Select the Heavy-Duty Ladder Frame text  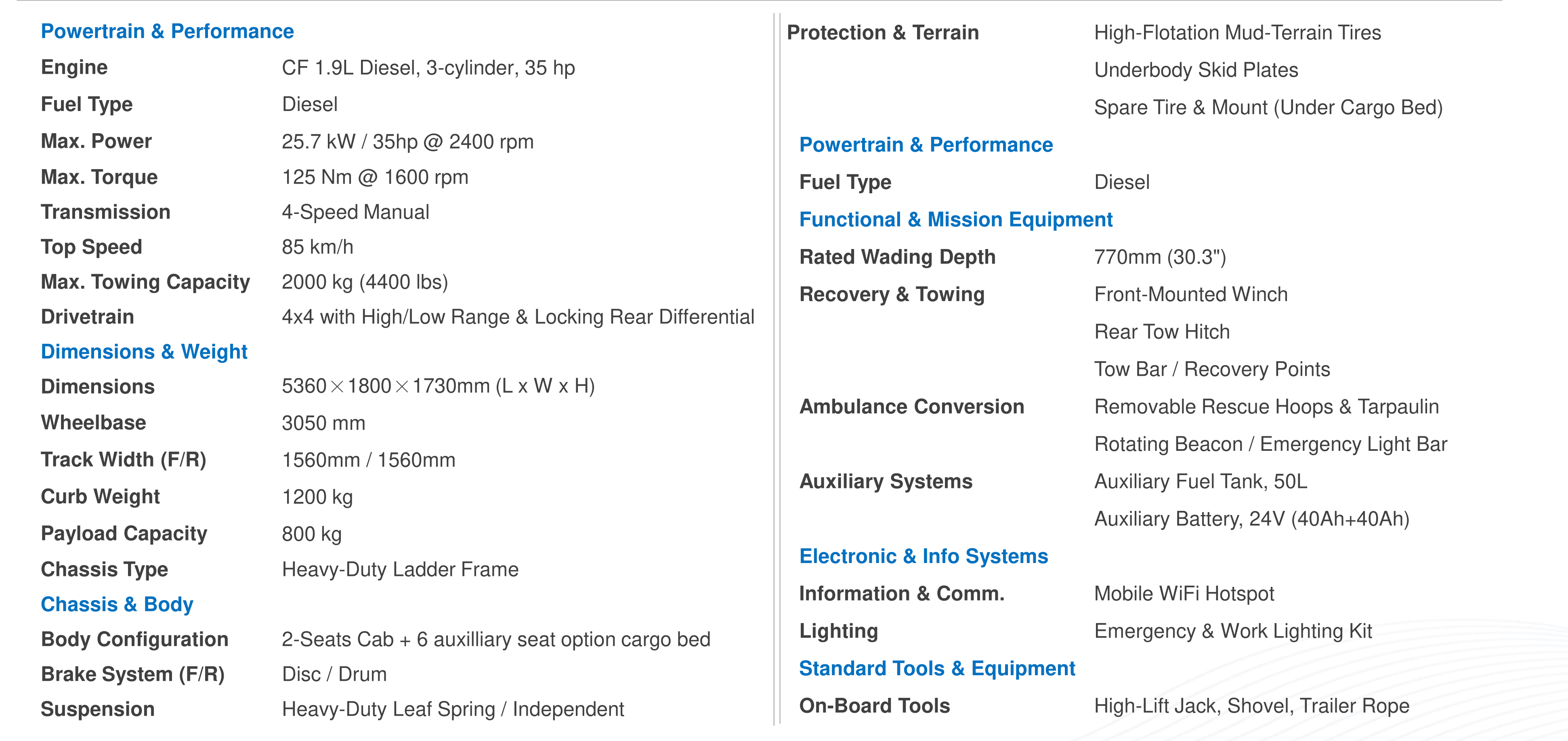coord(400,569)
